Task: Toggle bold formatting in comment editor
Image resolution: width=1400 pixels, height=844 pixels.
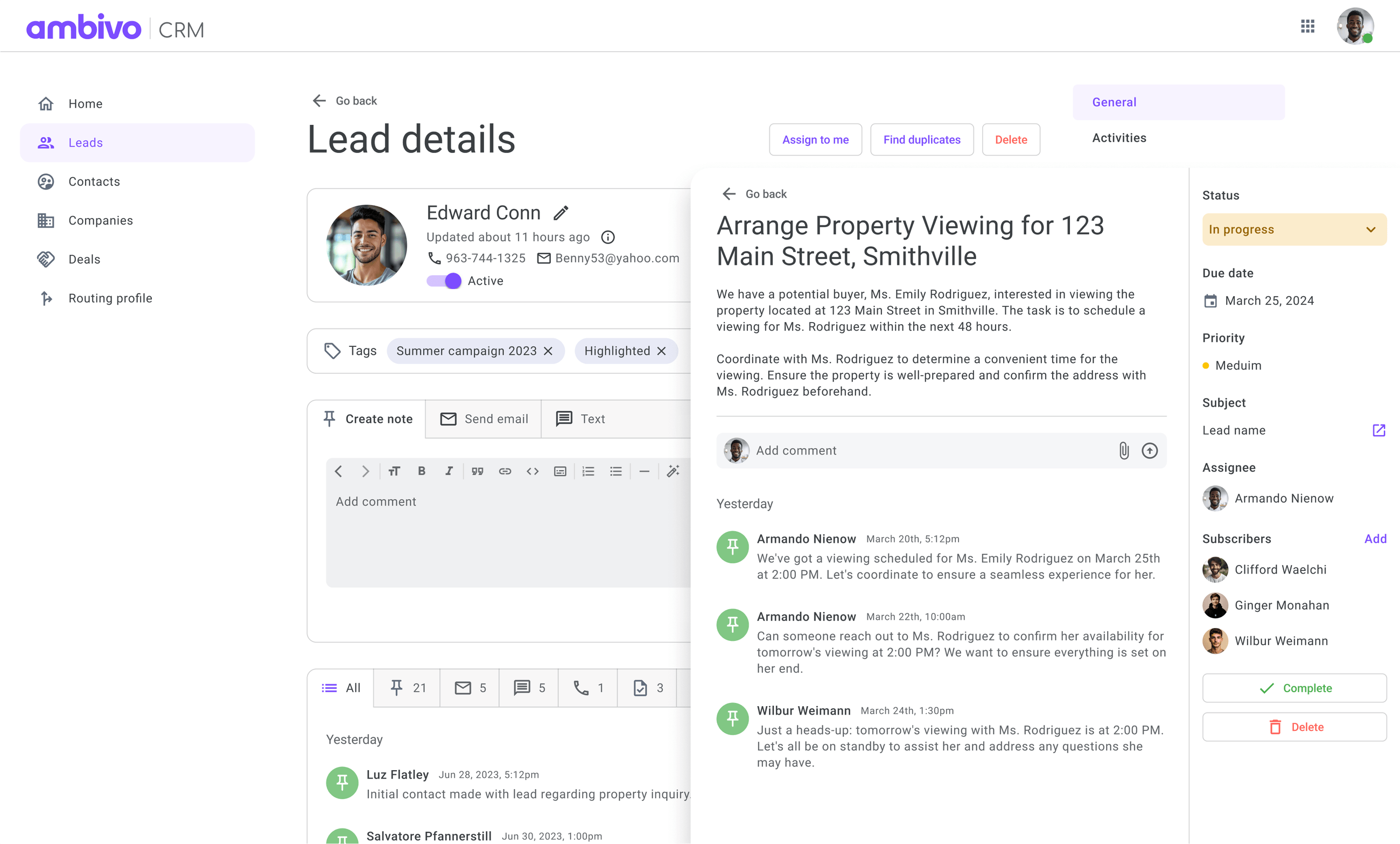Action: pyautogui.click(x=422, y=471)
